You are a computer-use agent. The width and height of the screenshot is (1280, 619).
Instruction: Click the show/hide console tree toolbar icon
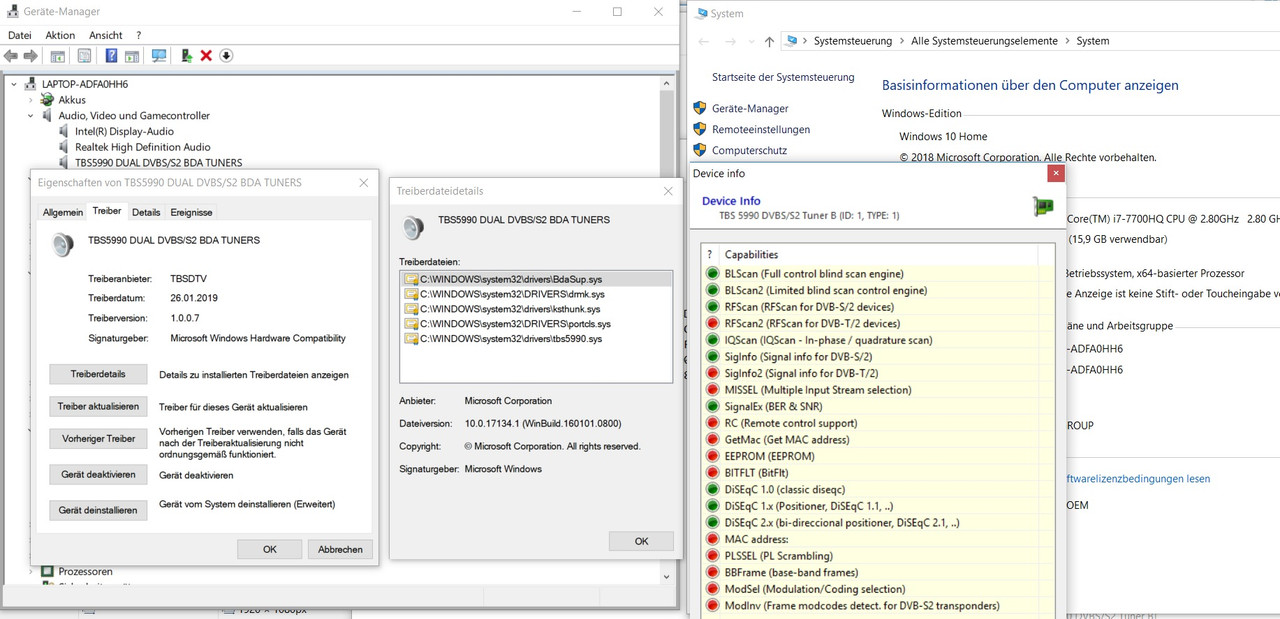click(58, 56)
